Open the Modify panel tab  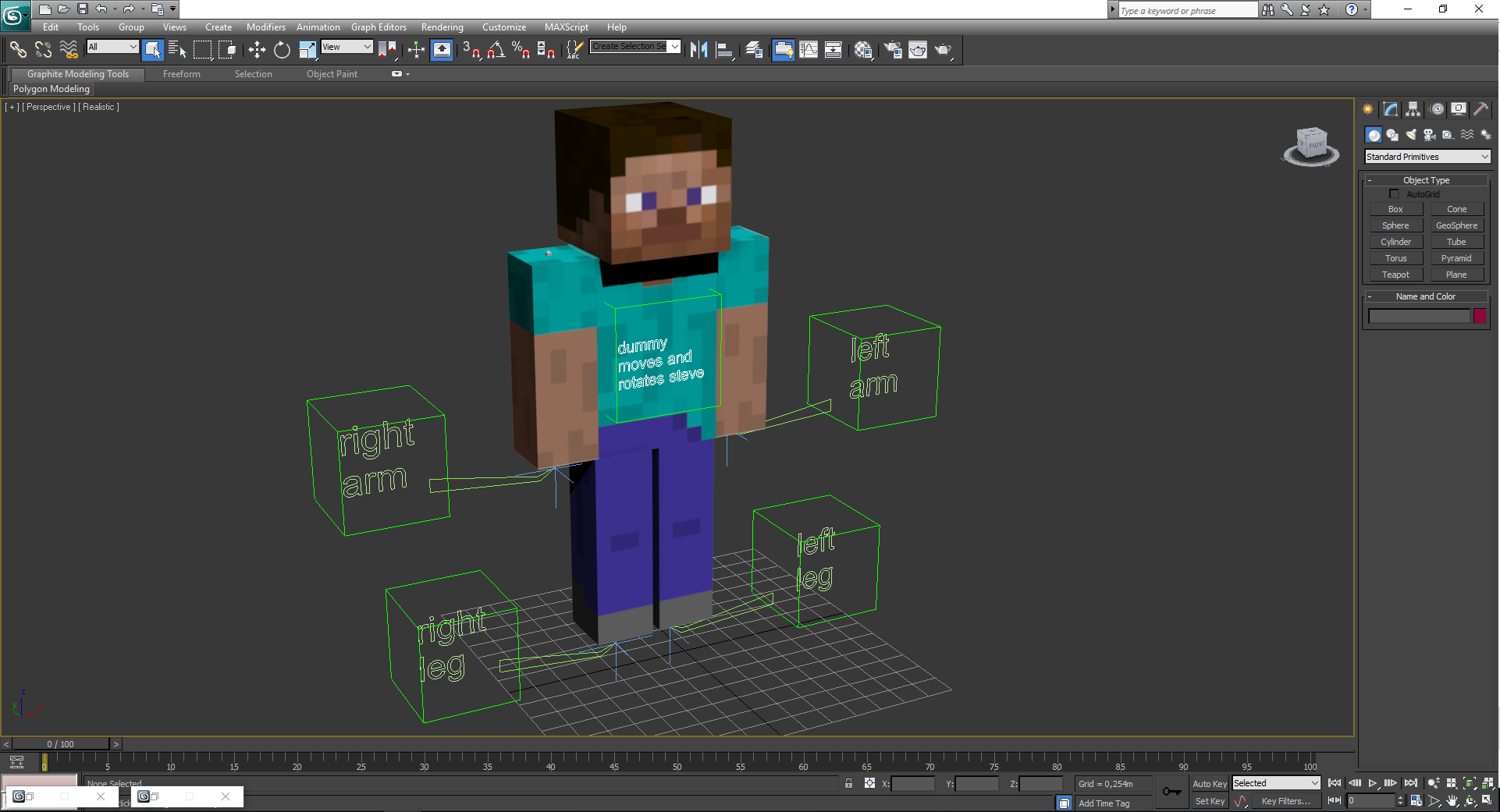[1391, 109]
